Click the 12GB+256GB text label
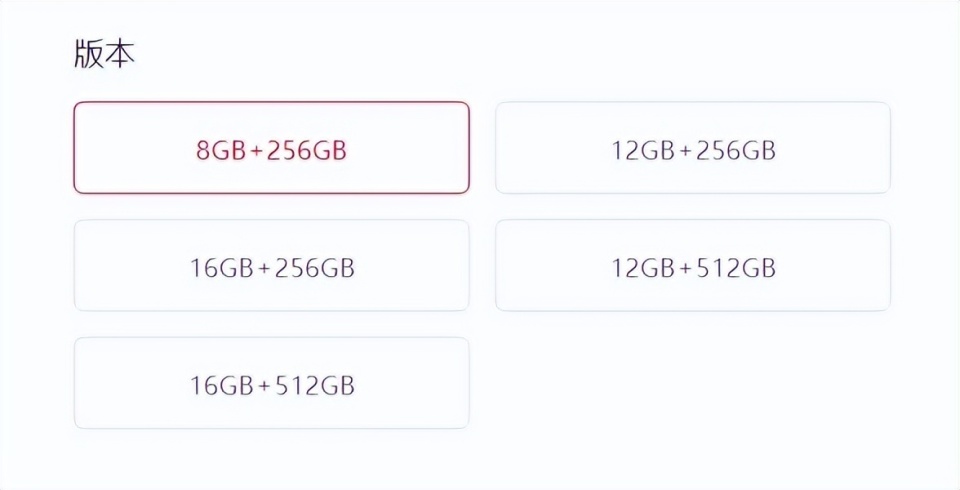The height and width of the screenshot is (490, 960). pyautogui.click(x=693, y=151)
